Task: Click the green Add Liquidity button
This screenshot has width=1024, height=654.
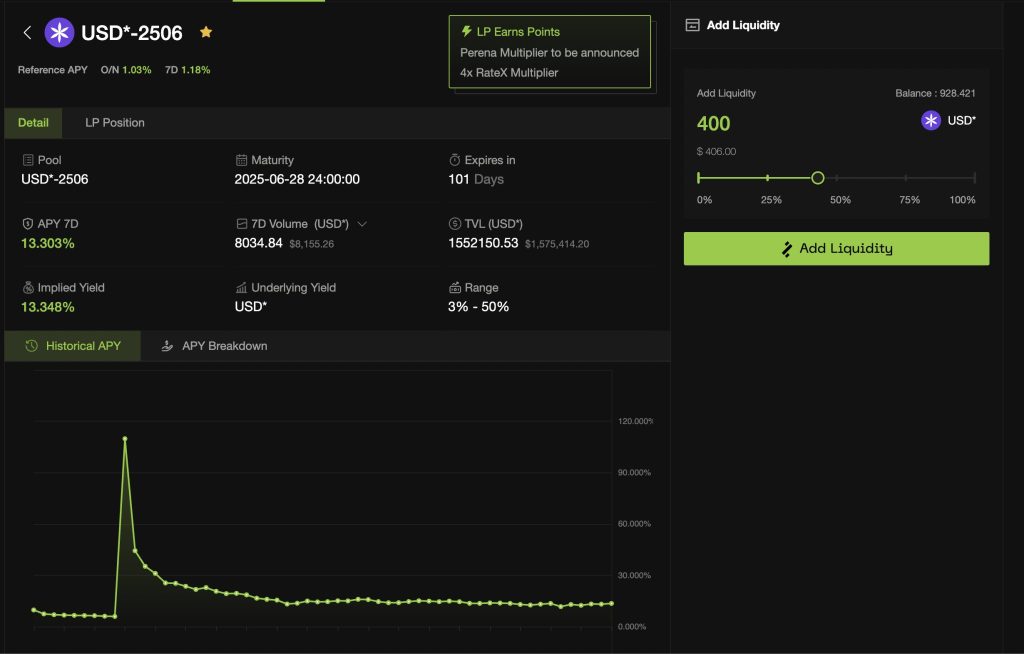Action: pos(836,248)
